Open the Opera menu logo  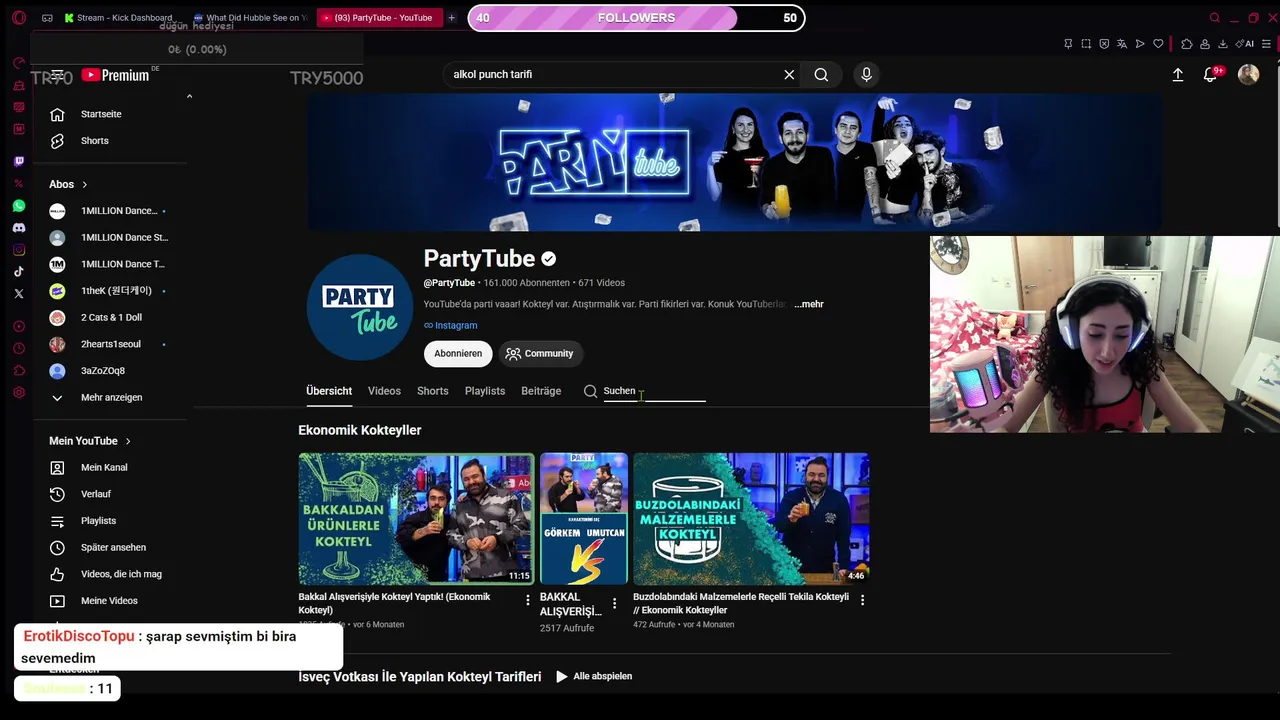point(18,18)
